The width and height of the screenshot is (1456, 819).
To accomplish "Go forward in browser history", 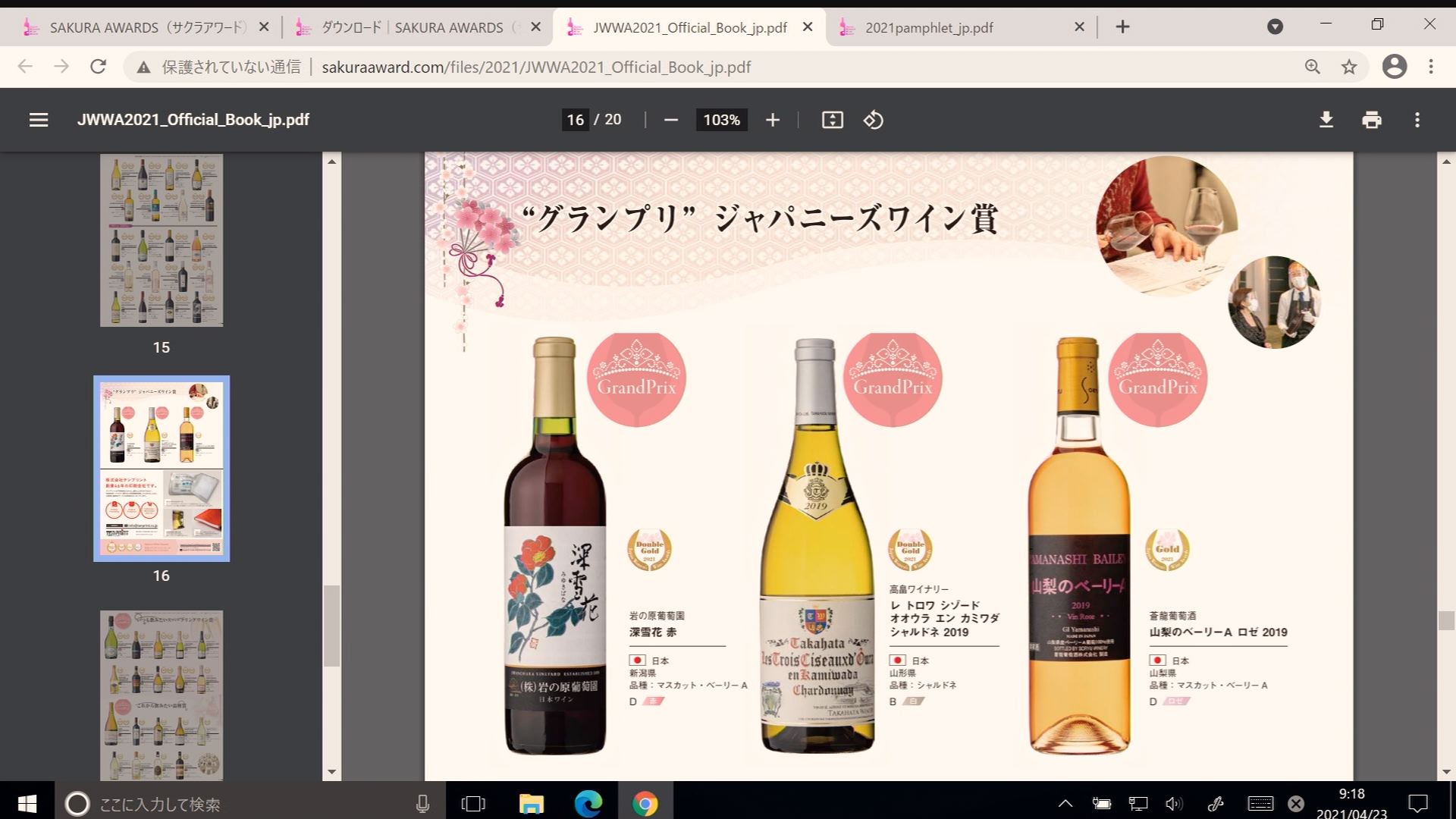I will pyautogui.click(x=61, y=67).
